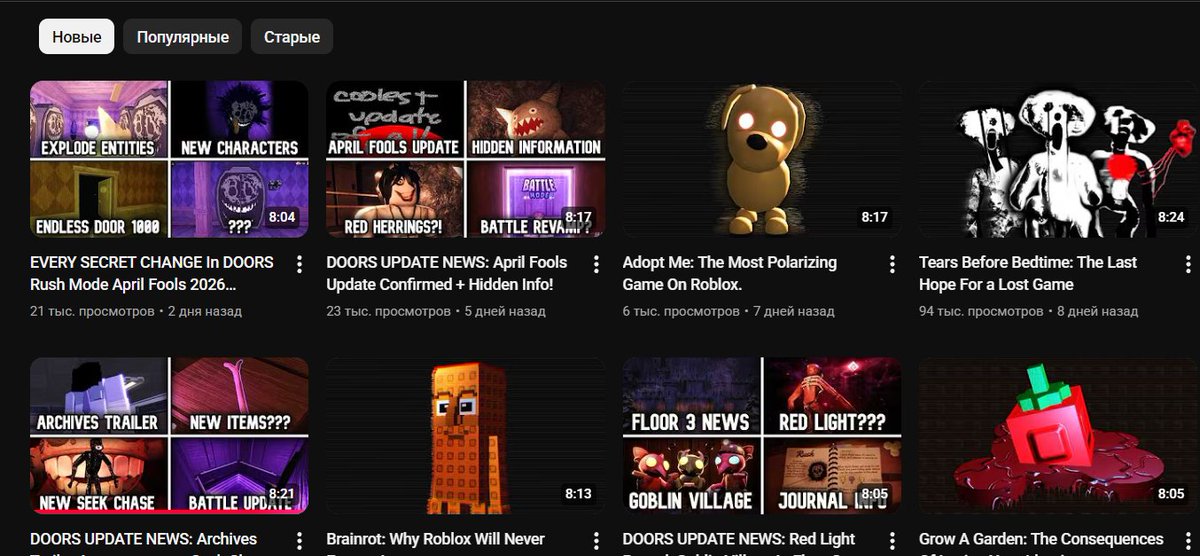Click title Adopt Me: The Most Polarizing Game
This screenshot has height=556, width=1200.
pos(730,273)
